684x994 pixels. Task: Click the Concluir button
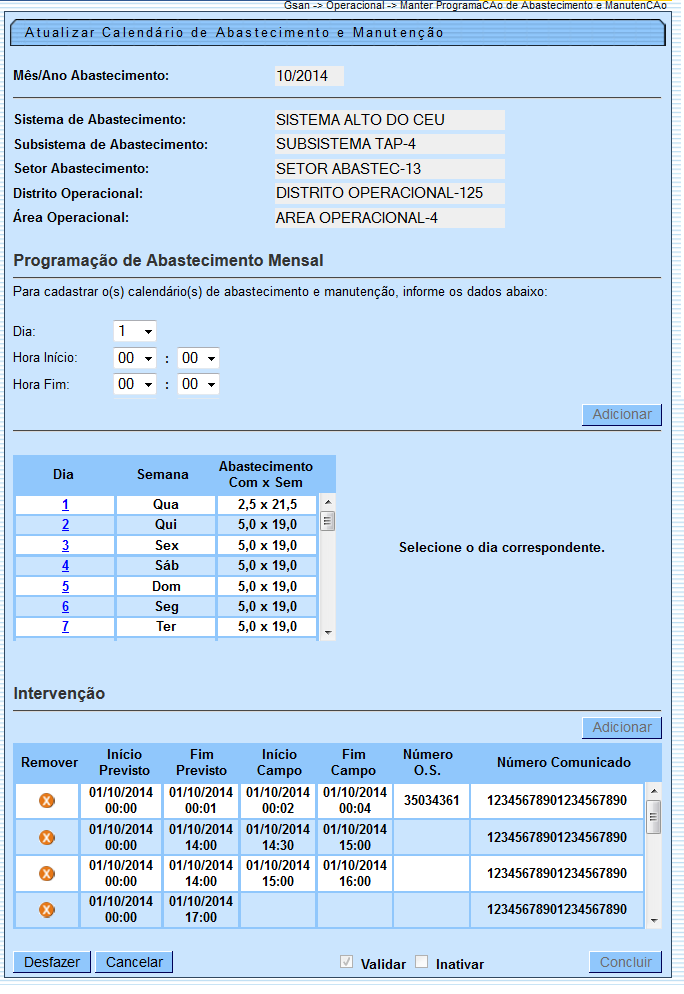pos(625,962)
